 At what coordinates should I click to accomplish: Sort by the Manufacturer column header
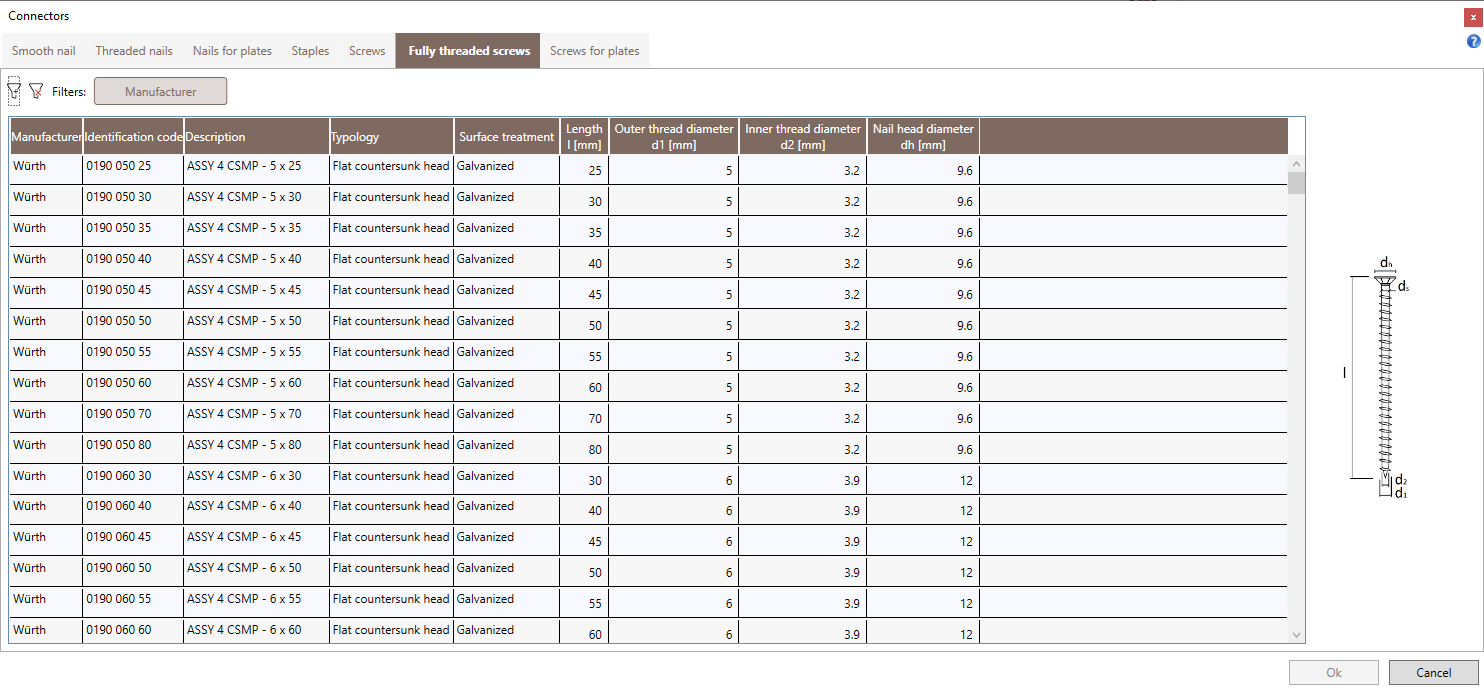46,137
